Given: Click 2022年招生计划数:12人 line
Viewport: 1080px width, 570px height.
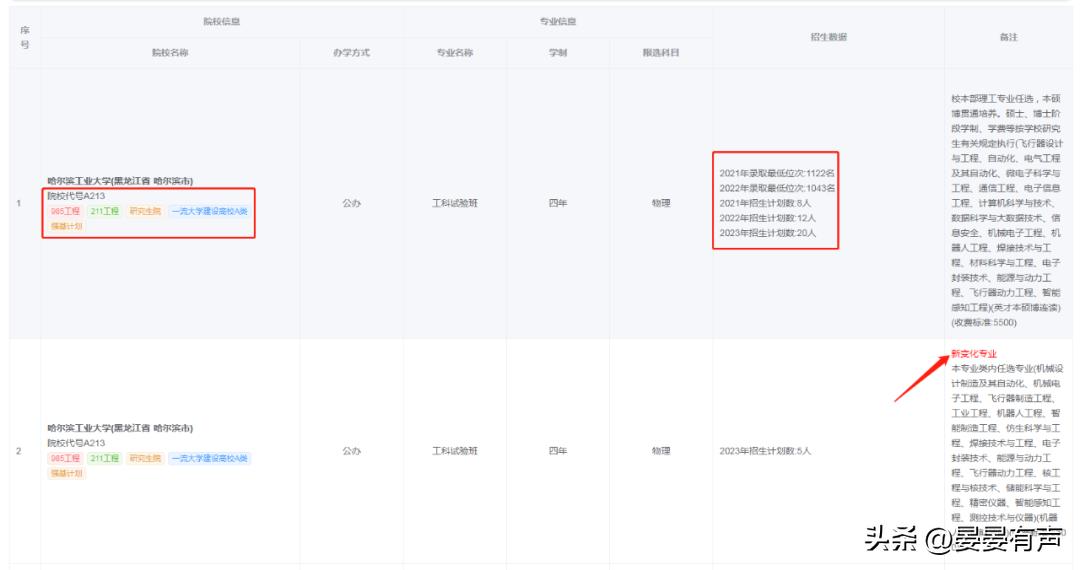Looking at the screenshot, I should click(767, 218).
